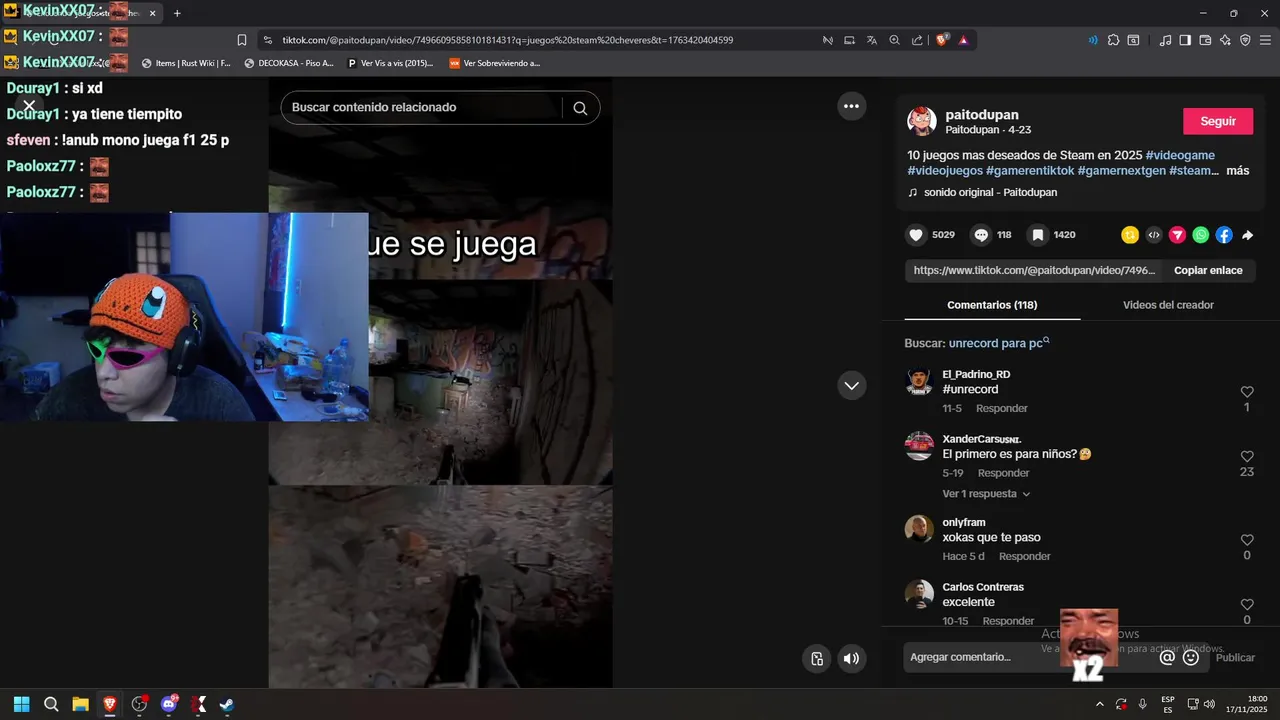Click the share page icon in address bar
1280x720 pixels.
click(x=917, y=40)
